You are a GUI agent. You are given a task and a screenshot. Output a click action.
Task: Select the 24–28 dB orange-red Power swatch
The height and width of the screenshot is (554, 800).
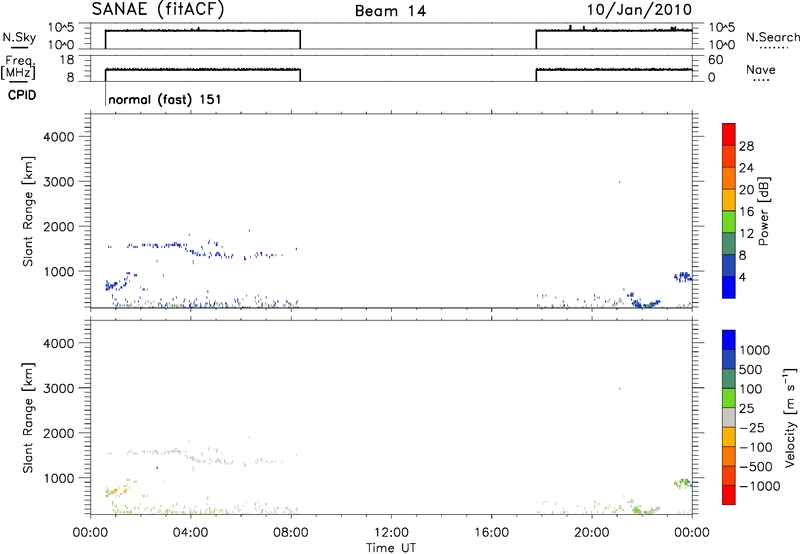point(729,156)
